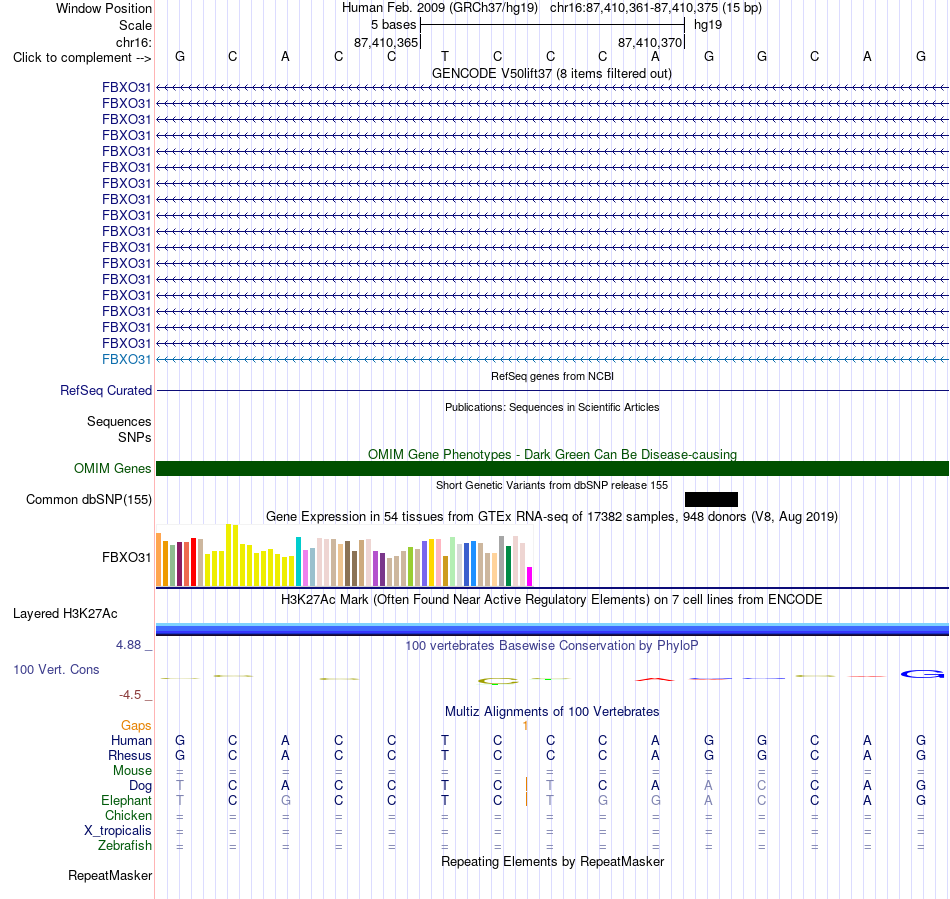Click the FBXO31 label beside the GTEx chart
The width and height of the screenshot is (950, 899).
pyautogui.click(x=126, y=557)
